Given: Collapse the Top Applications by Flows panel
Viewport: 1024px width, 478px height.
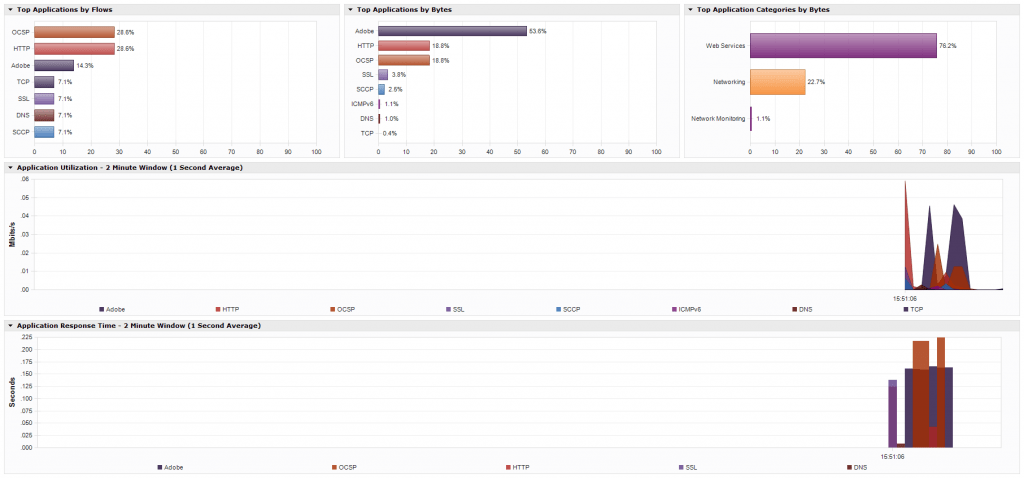Looking at the screenshot, I should pos(11,9).
